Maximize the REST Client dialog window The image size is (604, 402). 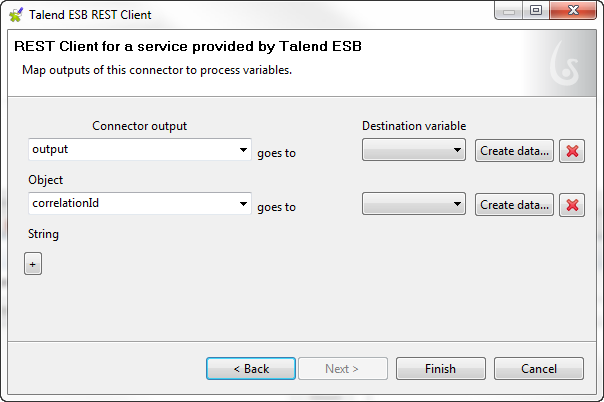click(x=536, y=12)
